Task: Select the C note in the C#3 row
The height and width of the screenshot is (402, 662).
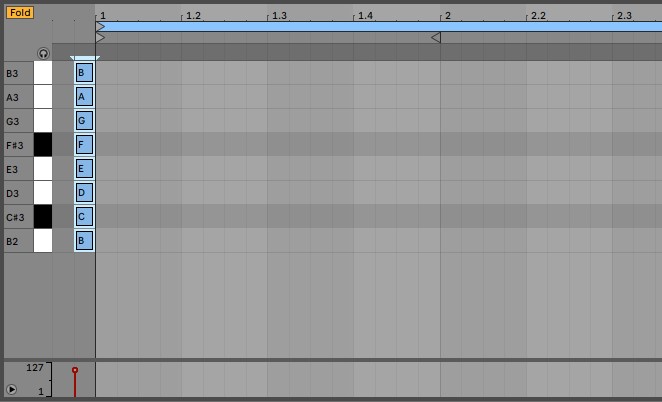Action: coord(84,217)
